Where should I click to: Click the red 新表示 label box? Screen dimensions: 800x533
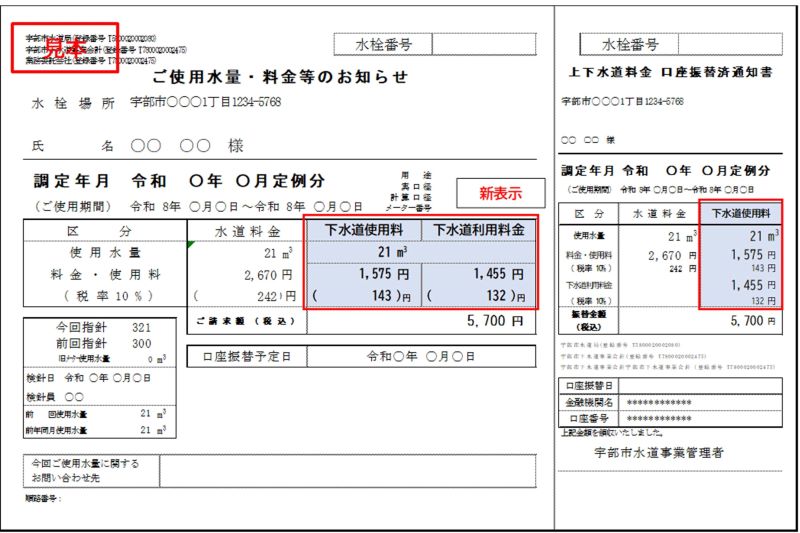[x=501, y=193]
